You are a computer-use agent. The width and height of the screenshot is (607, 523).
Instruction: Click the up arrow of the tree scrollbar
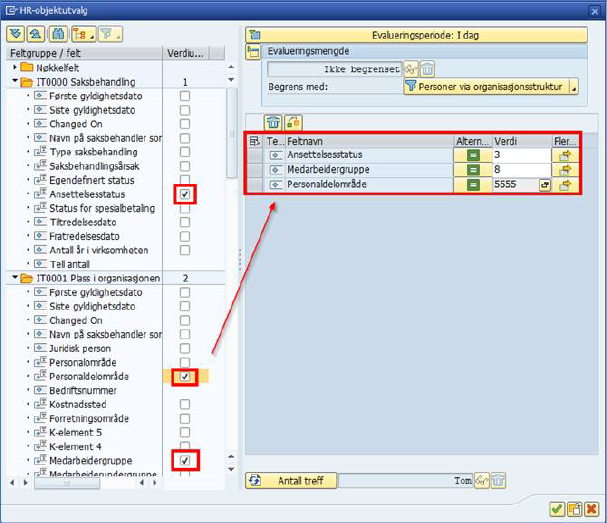231,67
